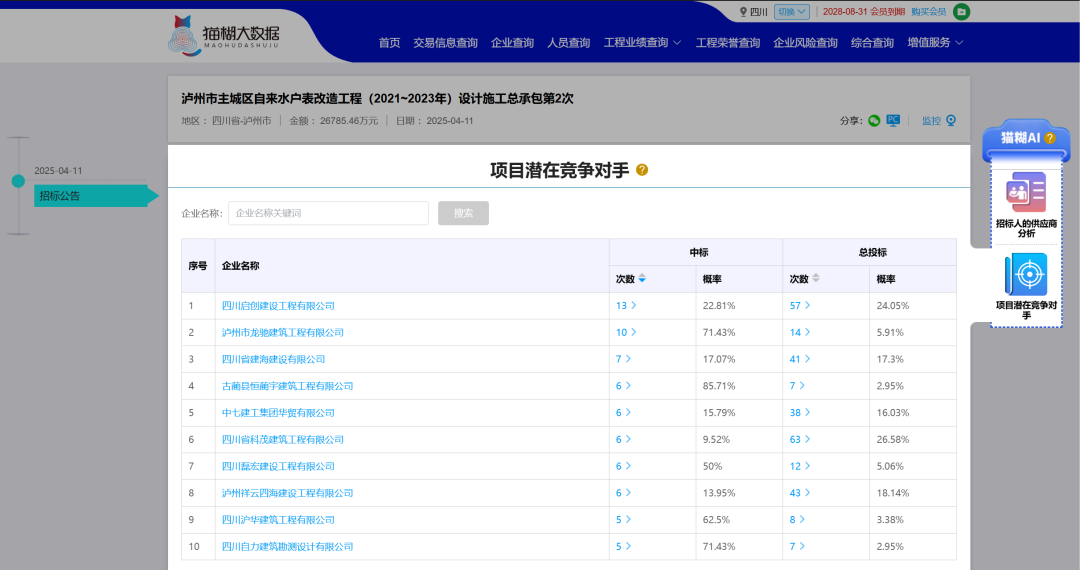Click the 序号 column header
This screenshot has width=1080, height=570.
pos(198,266)
